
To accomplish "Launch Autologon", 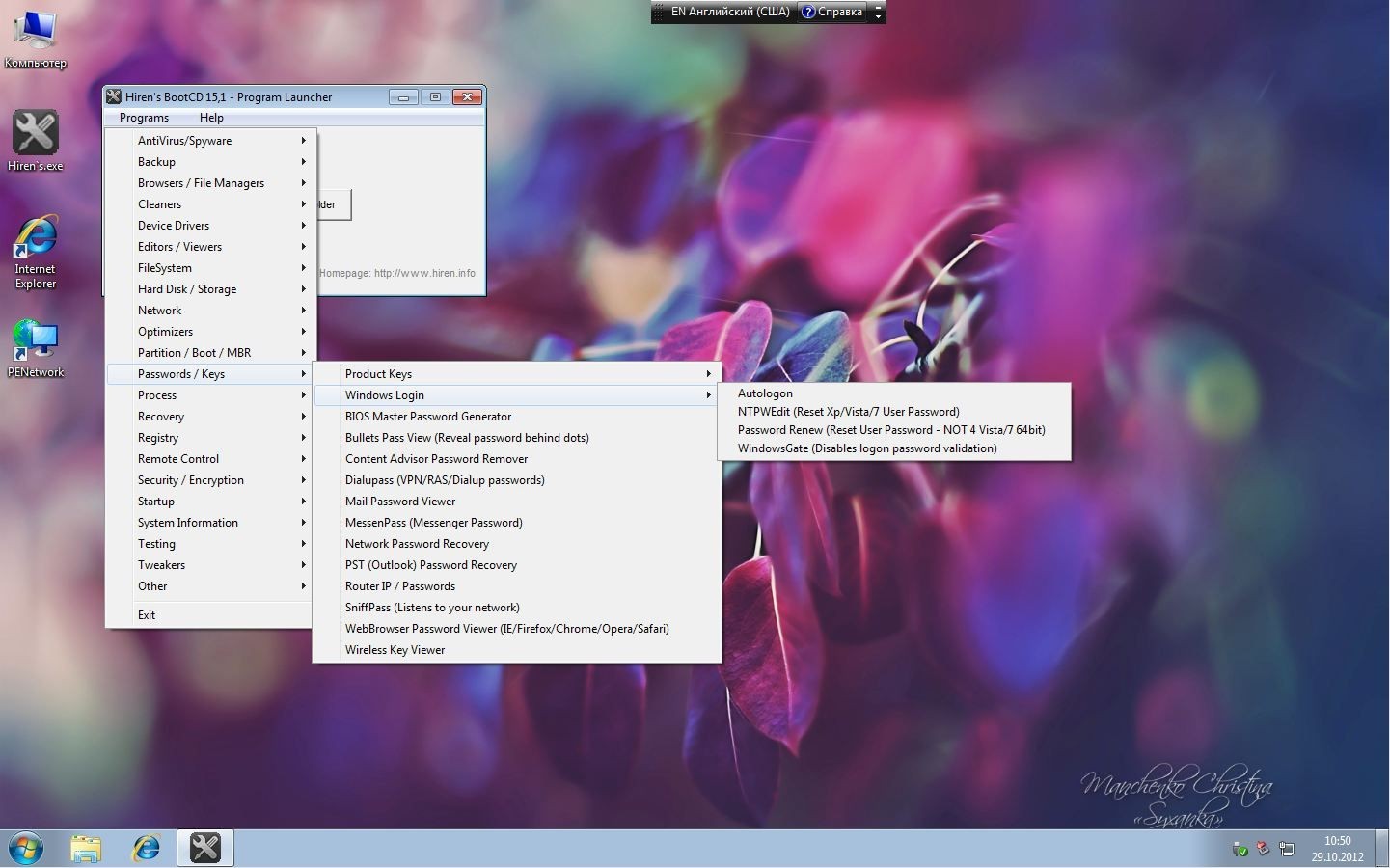I will [x=894, y=393].
